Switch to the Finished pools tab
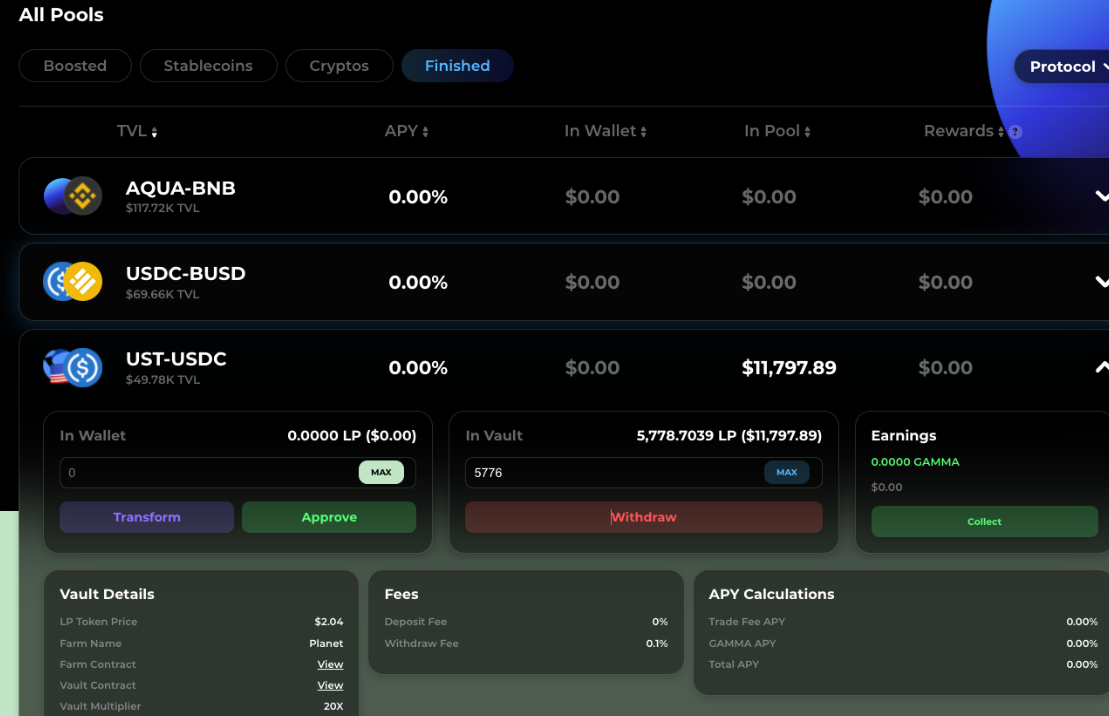This screenshot has width=1109, height=716. tap(457, 65)
